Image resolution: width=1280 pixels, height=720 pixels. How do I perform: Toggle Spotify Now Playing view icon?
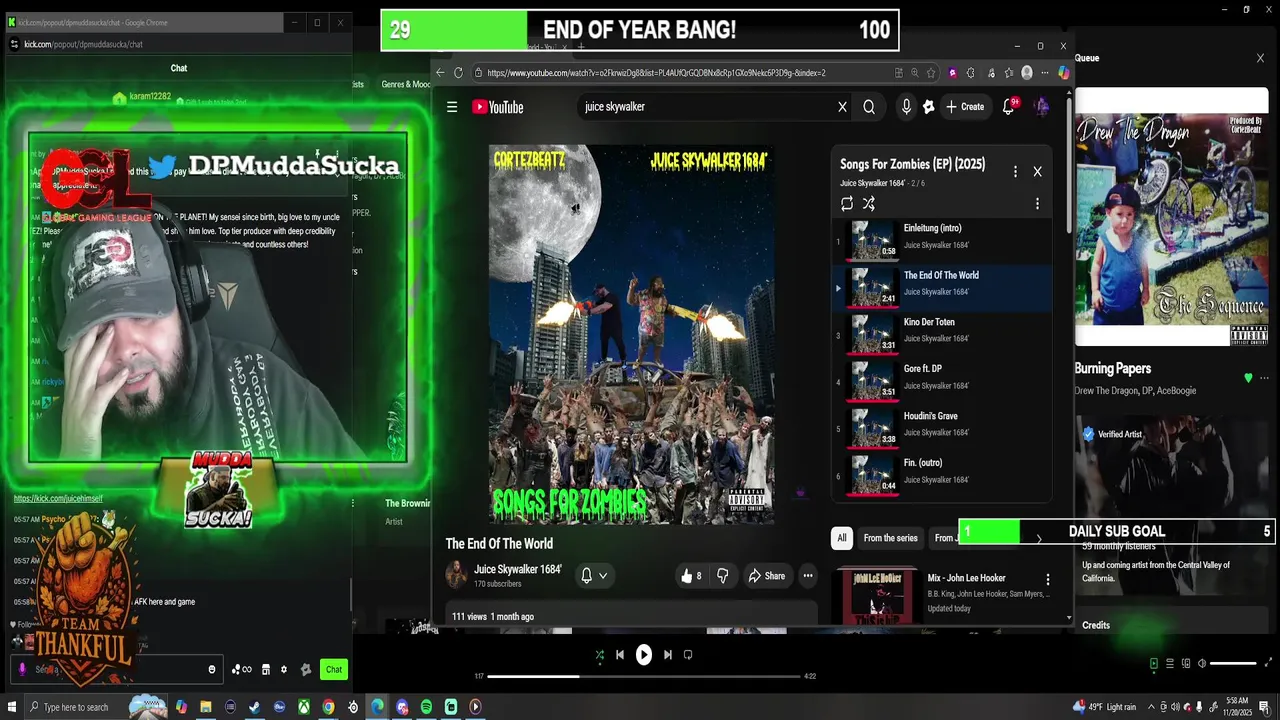click(1153, 663)
